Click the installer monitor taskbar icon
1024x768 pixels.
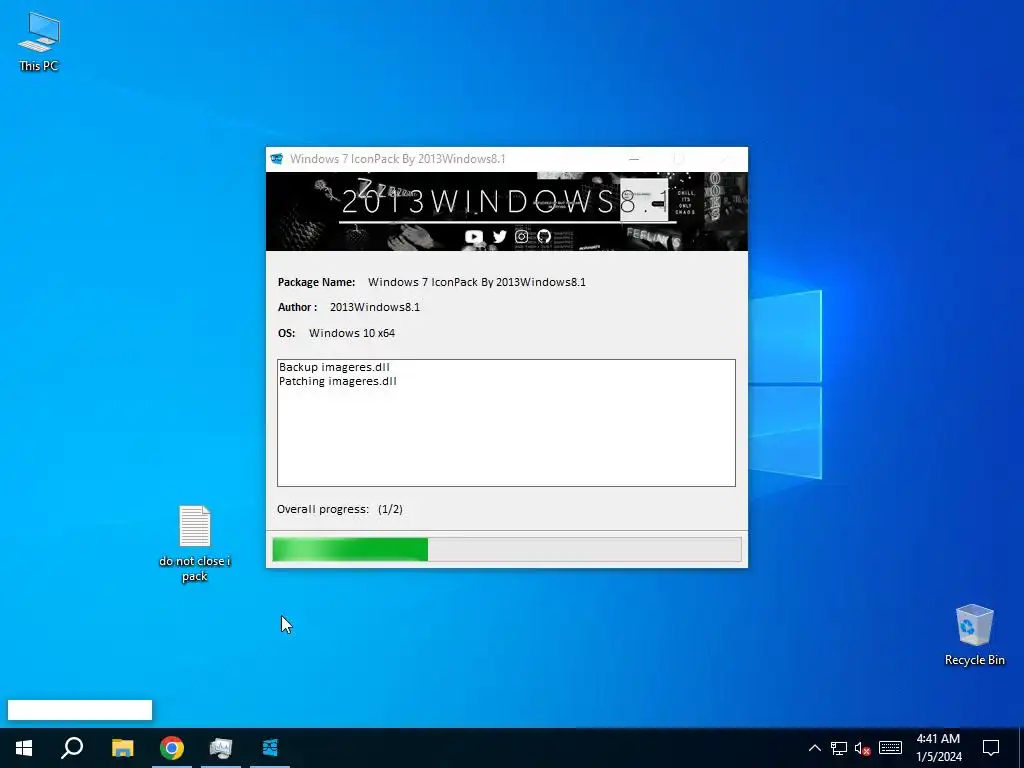tap(221, 748)
